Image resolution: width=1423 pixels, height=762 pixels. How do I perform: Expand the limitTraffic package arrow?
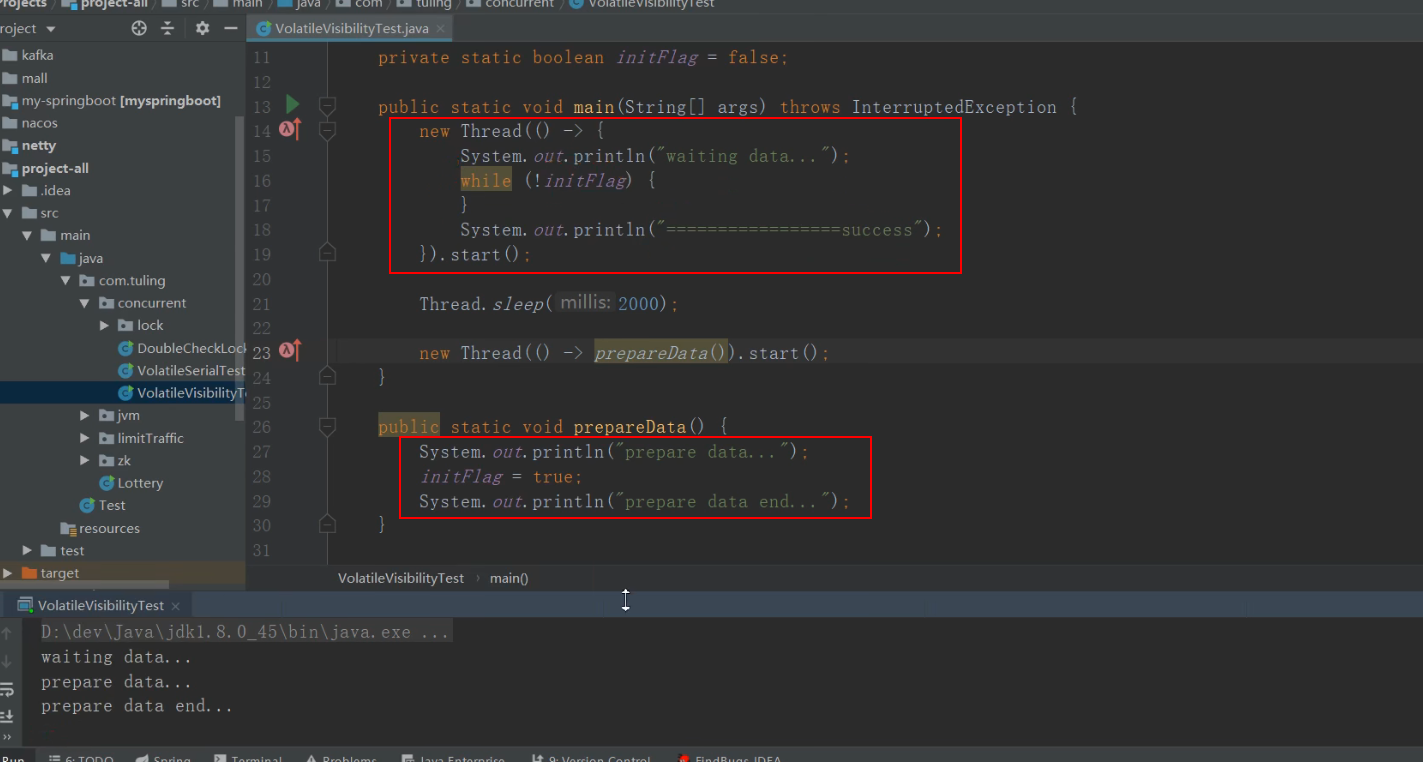coord(85,438)
